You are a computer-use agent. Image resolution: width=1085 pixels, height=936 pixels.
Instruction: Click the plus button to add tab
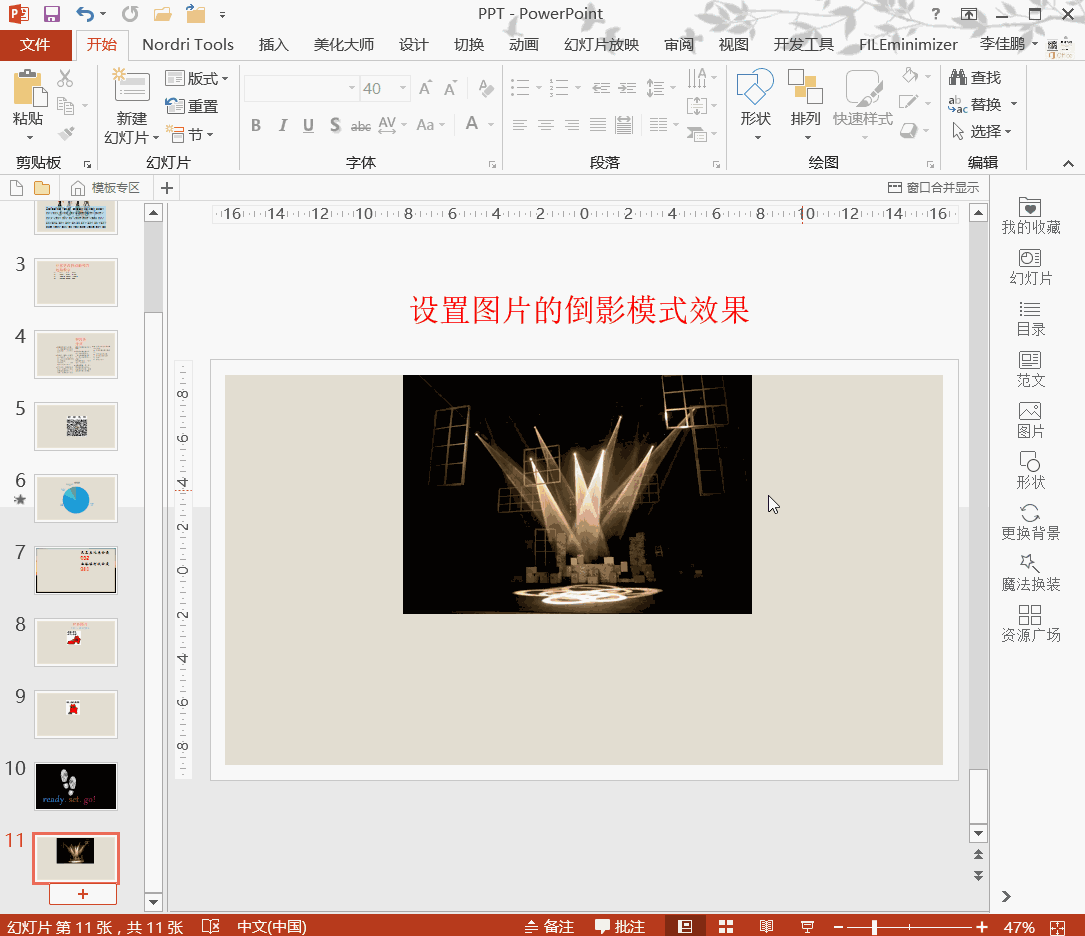click(167, 187)
